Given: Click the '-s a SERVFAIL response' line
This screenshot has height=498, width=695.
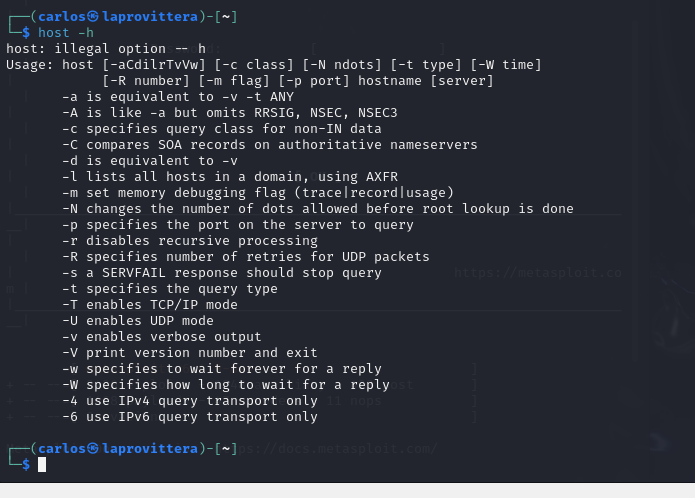Looking at the screenshot, I should coord(222,272).
